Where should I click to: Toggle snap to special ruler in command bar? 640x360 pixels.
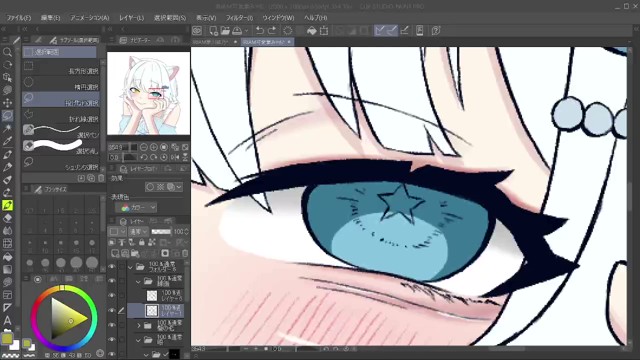tap(392, 30)
